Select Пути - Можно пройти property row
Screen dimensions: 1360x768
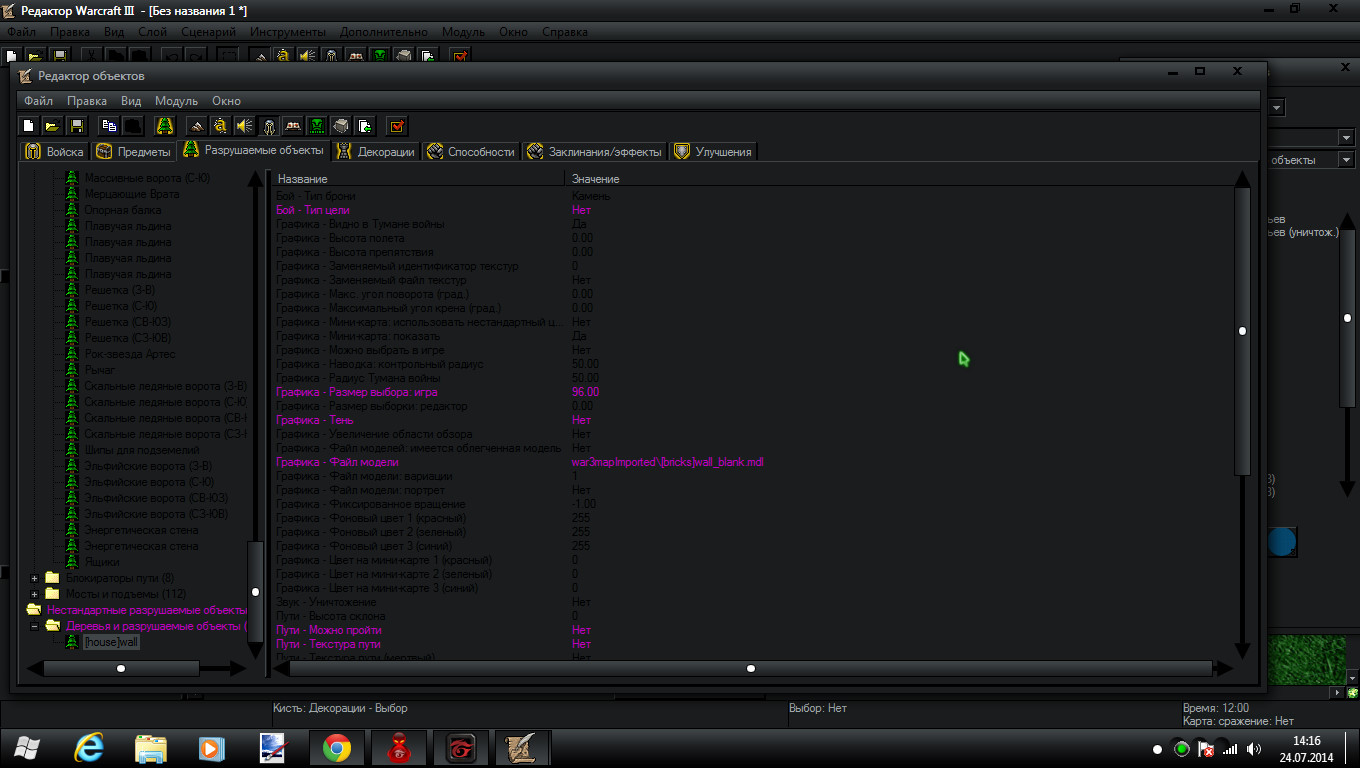point(752,630)
